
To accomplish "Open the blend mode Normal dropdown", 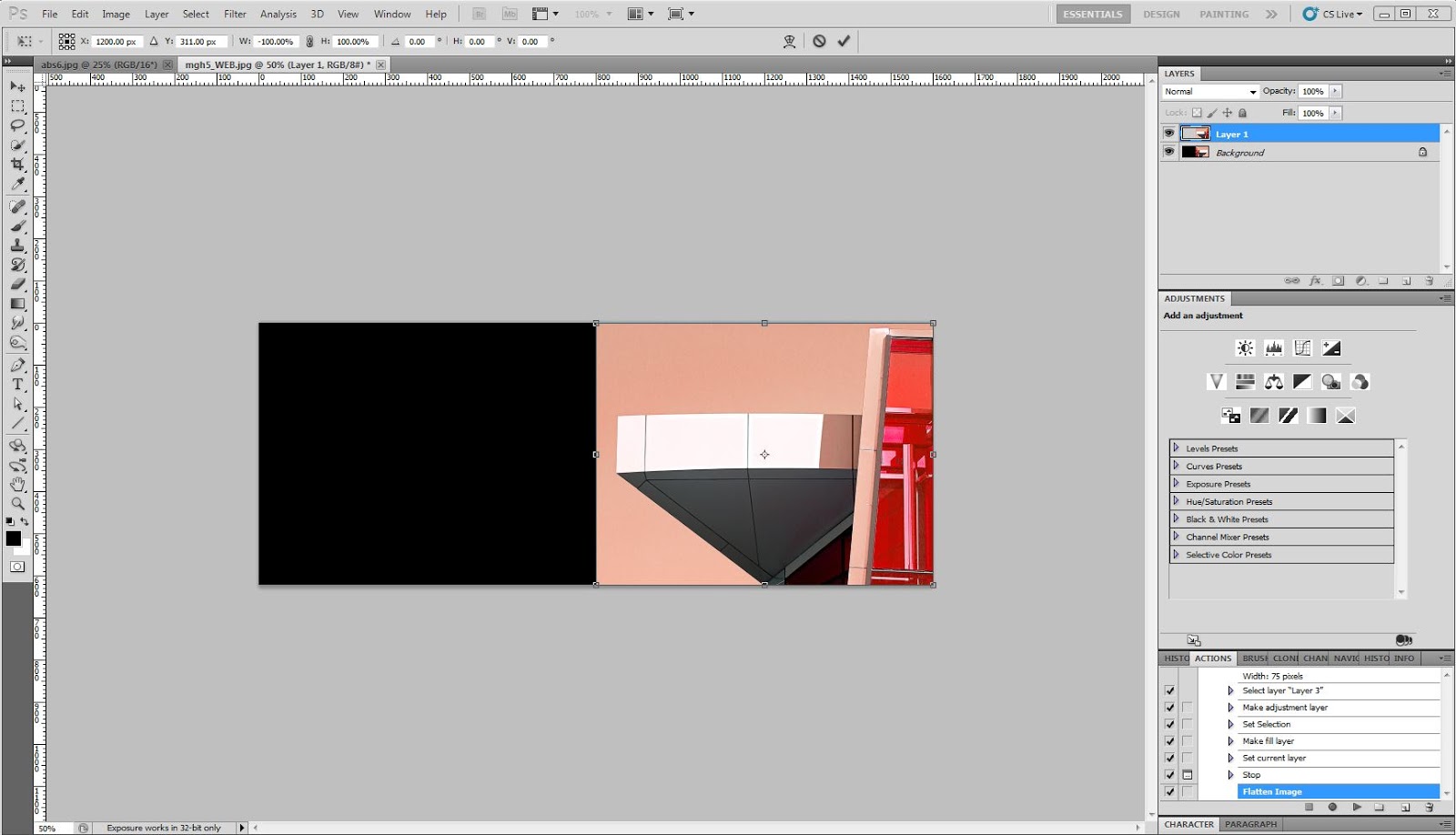I will click(1210, 91).
